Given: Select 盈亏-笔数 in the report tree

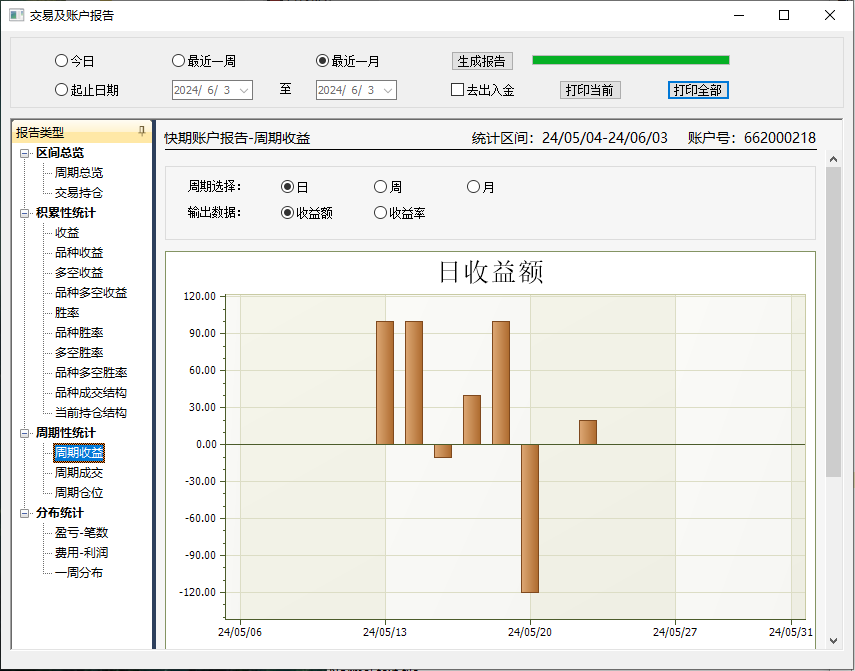Looking at the screenshot, I should pos(81,533).
